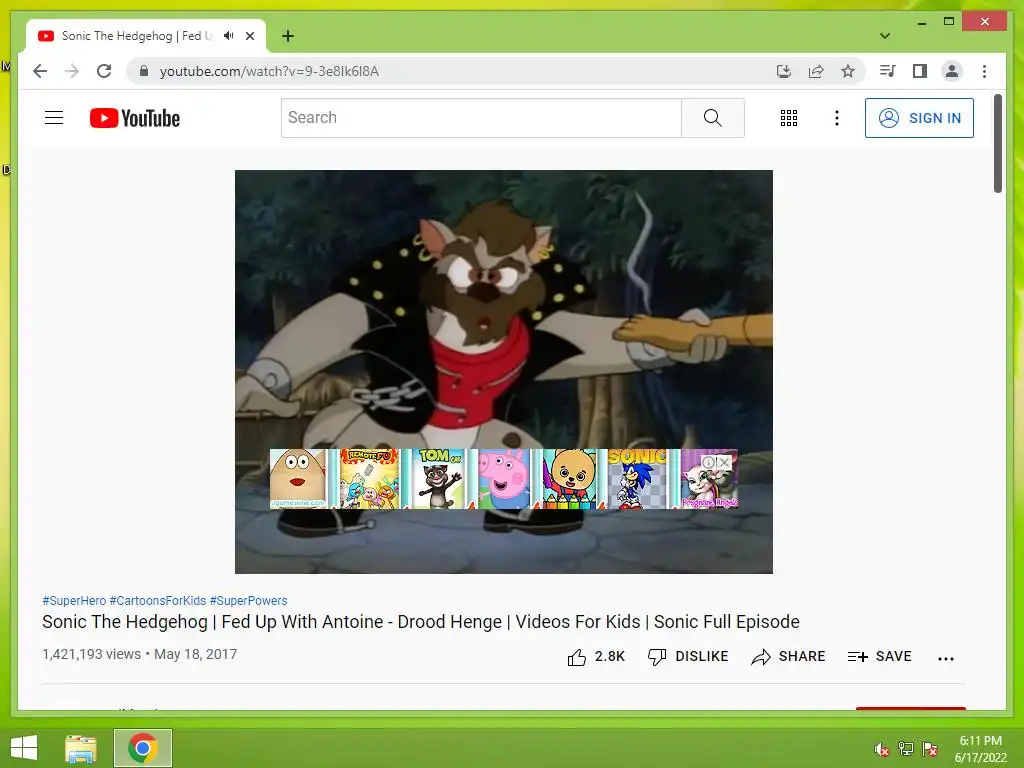Click the bear coloring ad thumbnail

(x=569, y=479)
